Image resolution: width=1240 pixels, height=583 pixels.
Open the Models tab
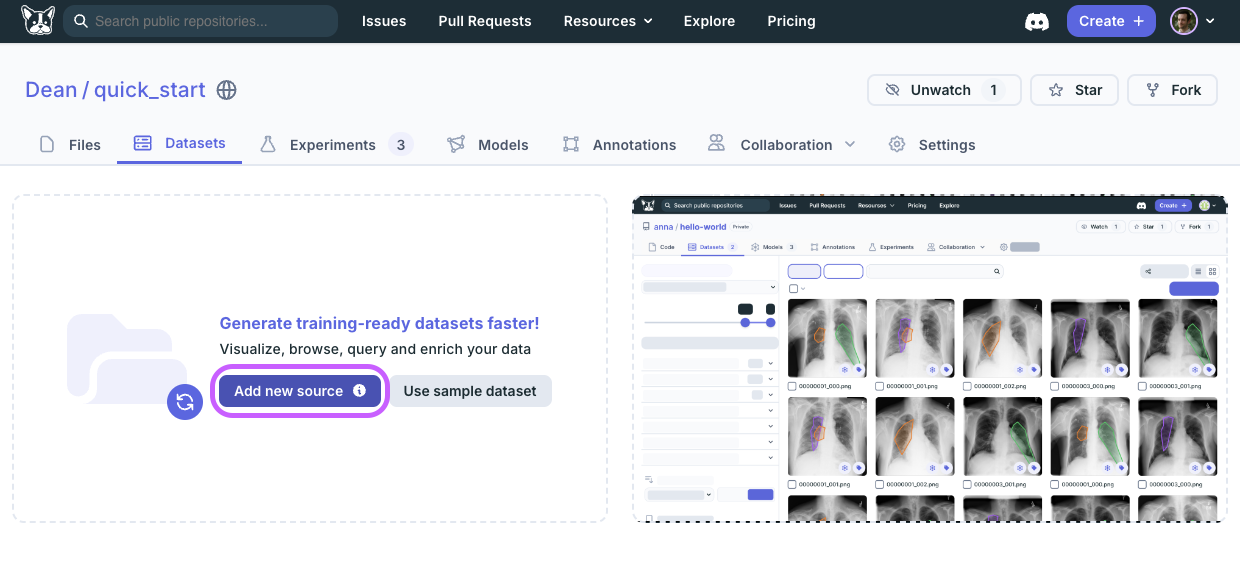click(488, 144)
